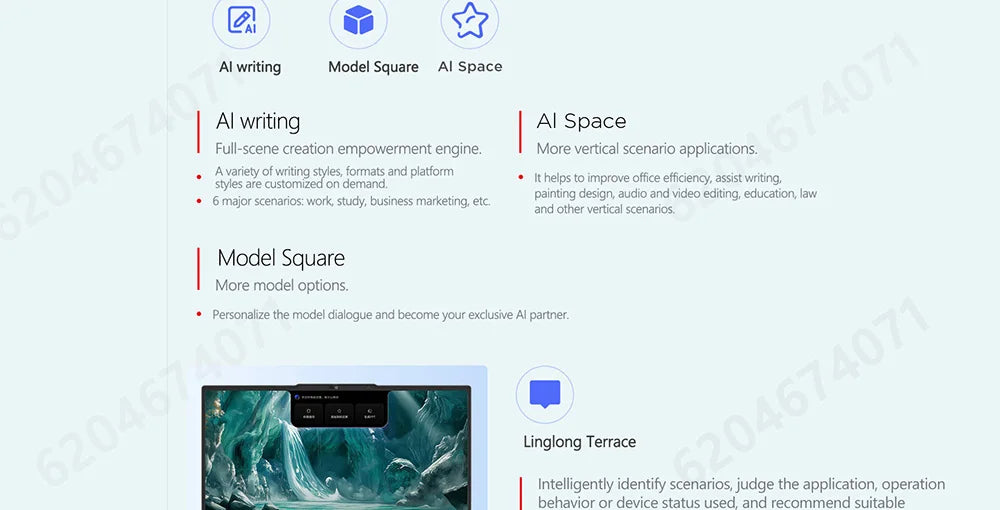Click the AI writing pencil icon

[241, 20]
